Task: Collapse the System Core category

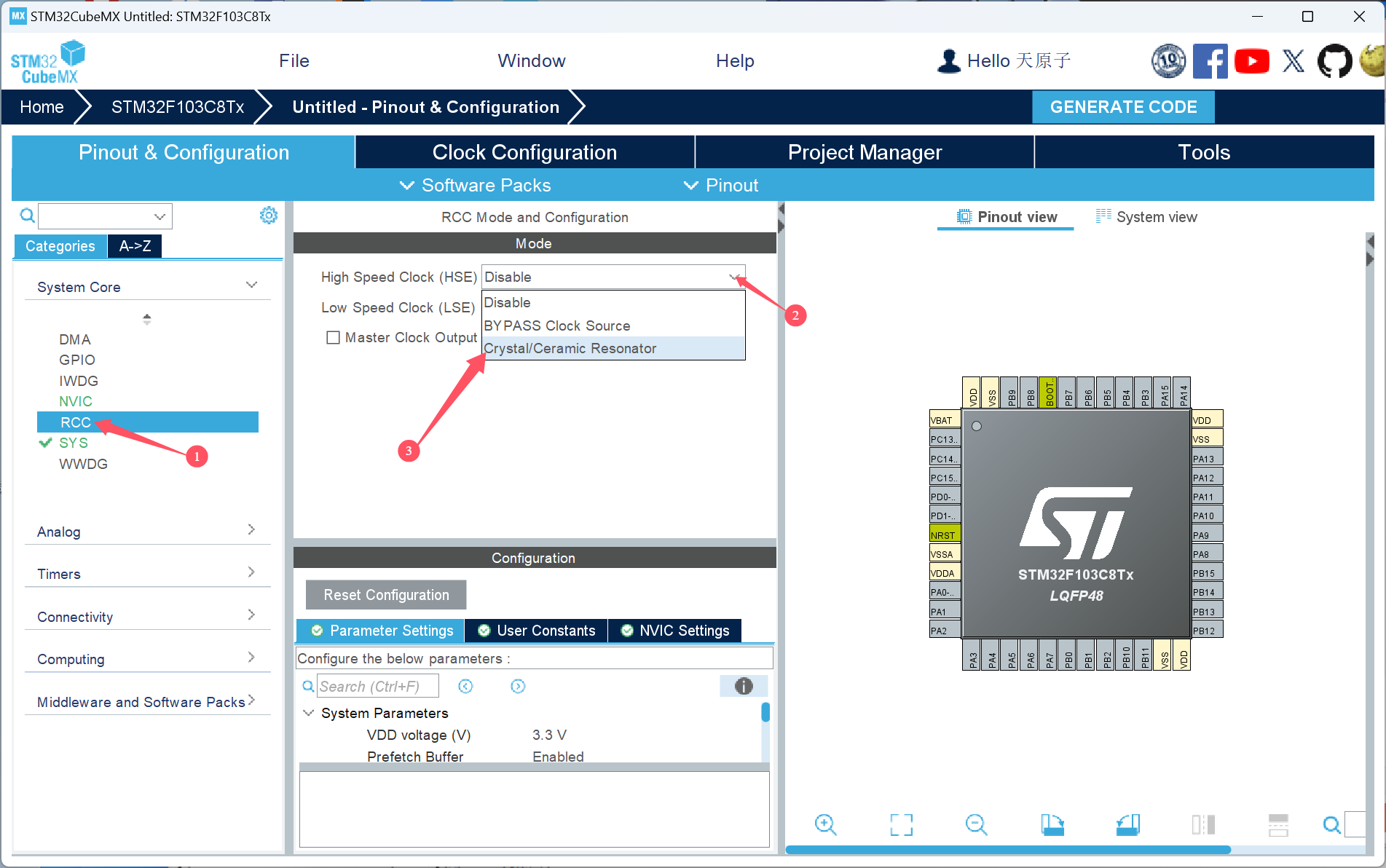Action: 251,285
